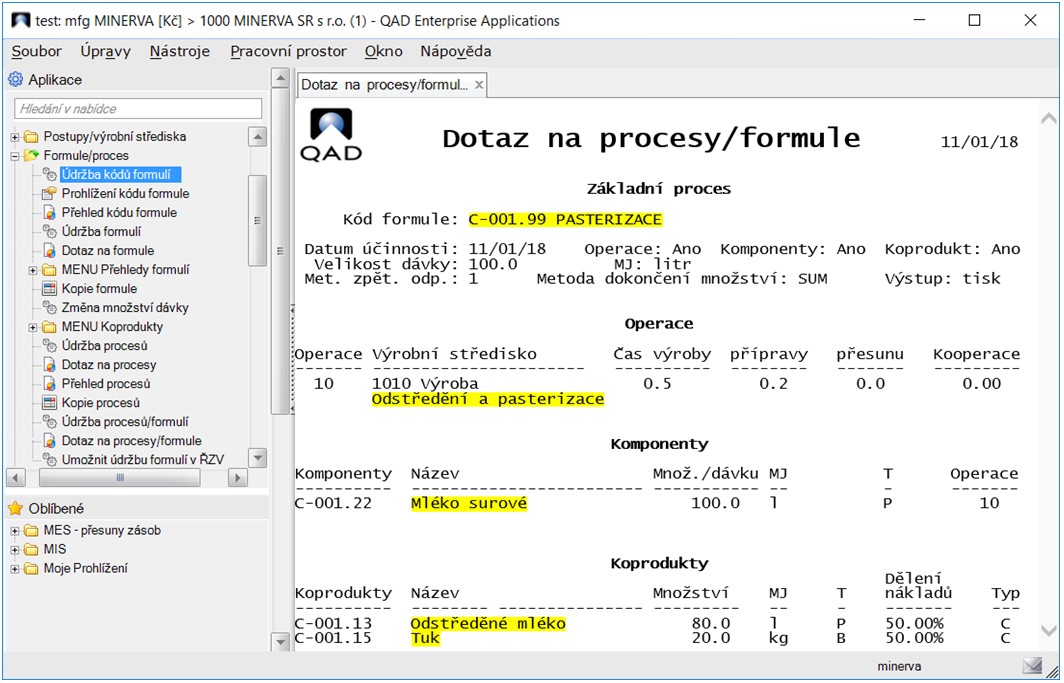Click the report pane scroll up chevron
The image size is (1064, 683).
(1048, 119)
